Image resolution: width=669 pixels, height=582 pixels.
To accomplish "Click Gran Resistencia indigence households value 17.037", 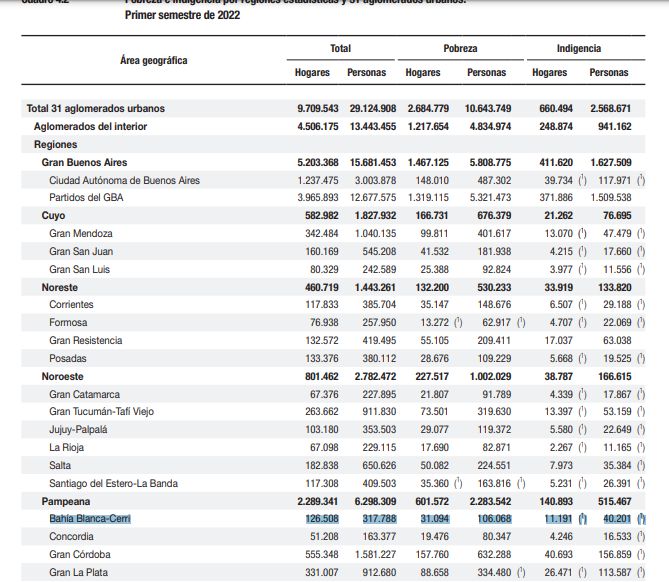I will (x=558, y=340).
